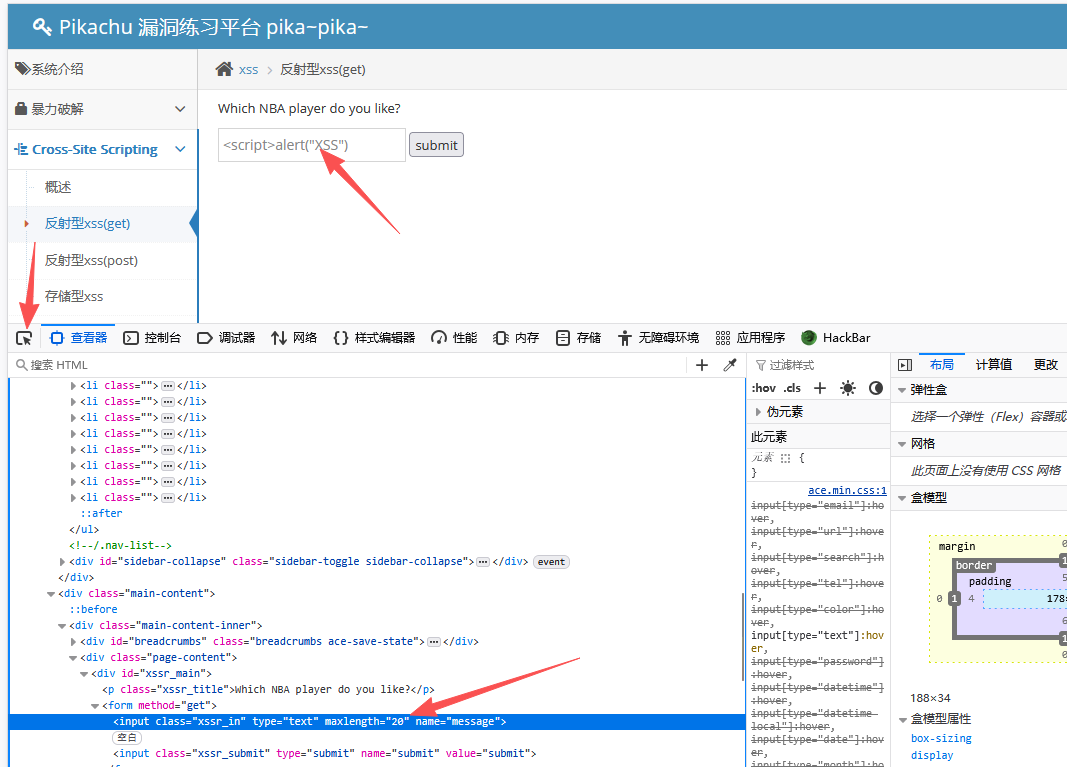1067x767 pixels.
Task: Open the HackBar panel
Action: (836, 338)
